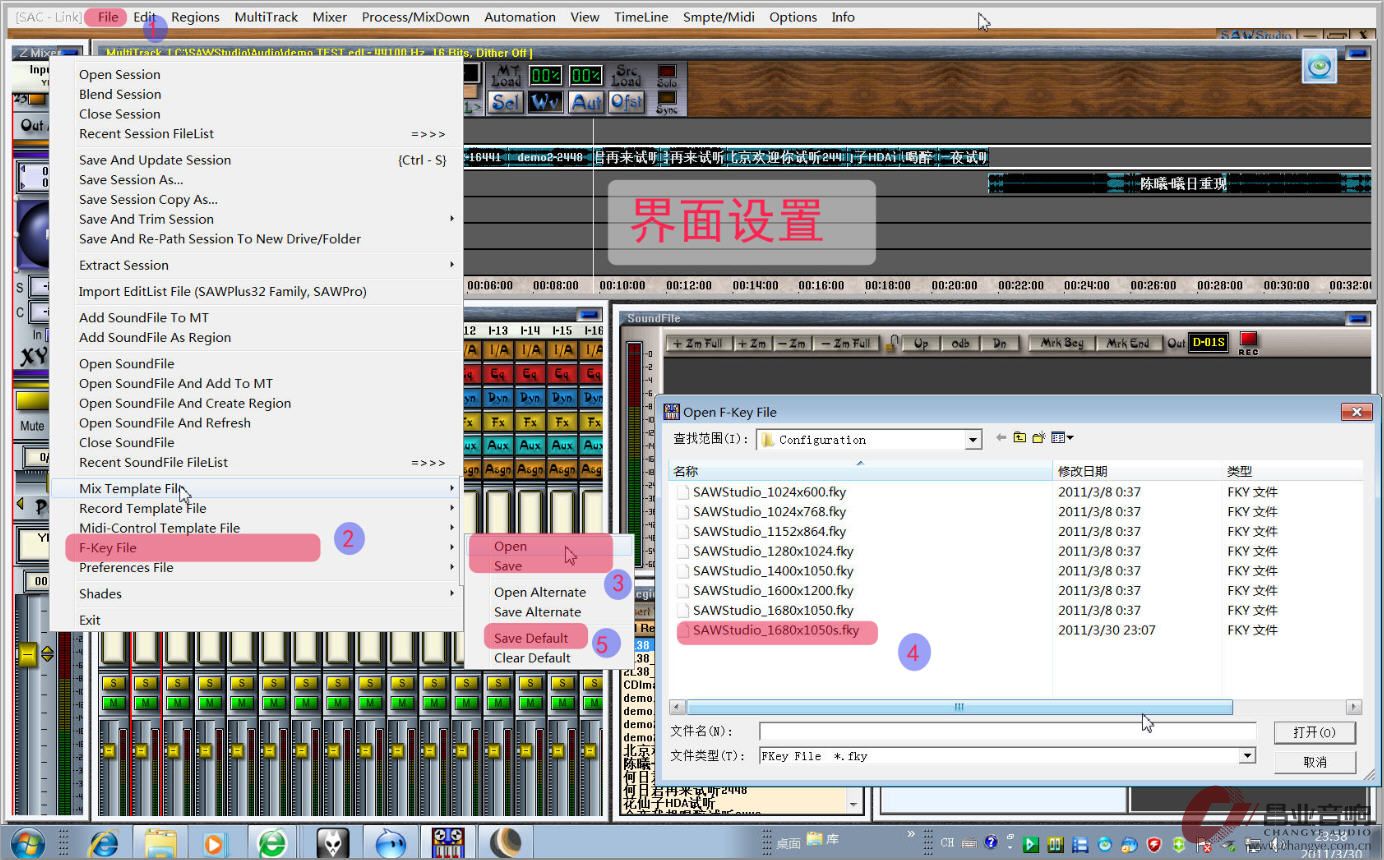The height and width of the screenshot is (860, 1384).
Task: Click the Dn button in SoundFile toolbar
Action: (x=999, y=343)
